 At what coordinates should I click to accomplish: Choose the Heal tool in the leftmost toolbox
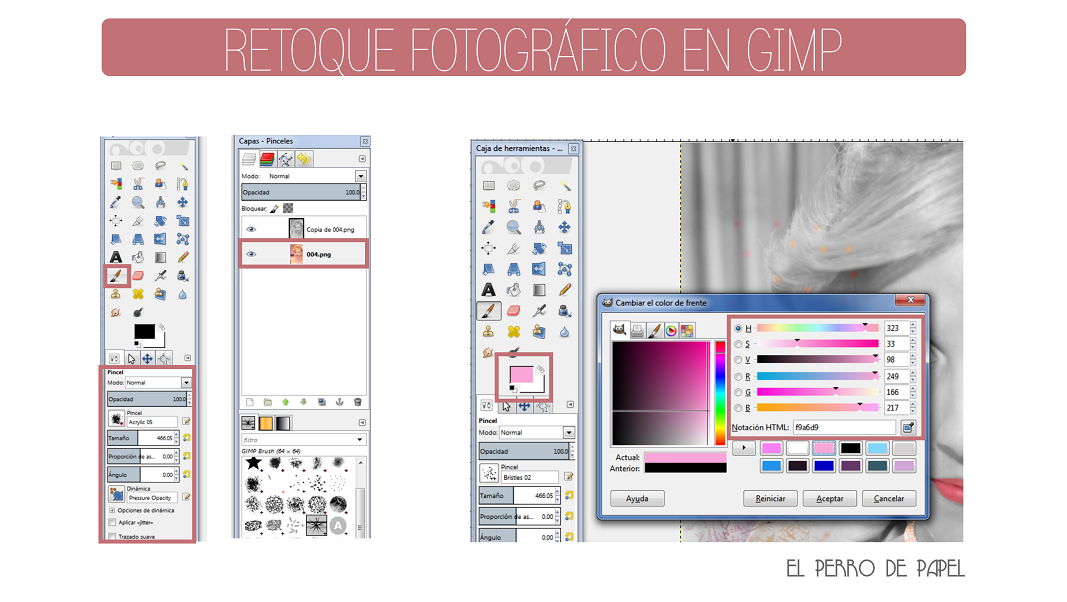[138, 294]
